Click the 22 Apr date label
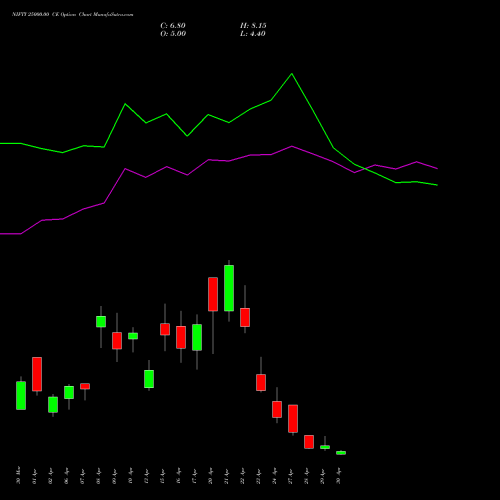The height and width of the screenshot is (500, 500). pos(242,476)
